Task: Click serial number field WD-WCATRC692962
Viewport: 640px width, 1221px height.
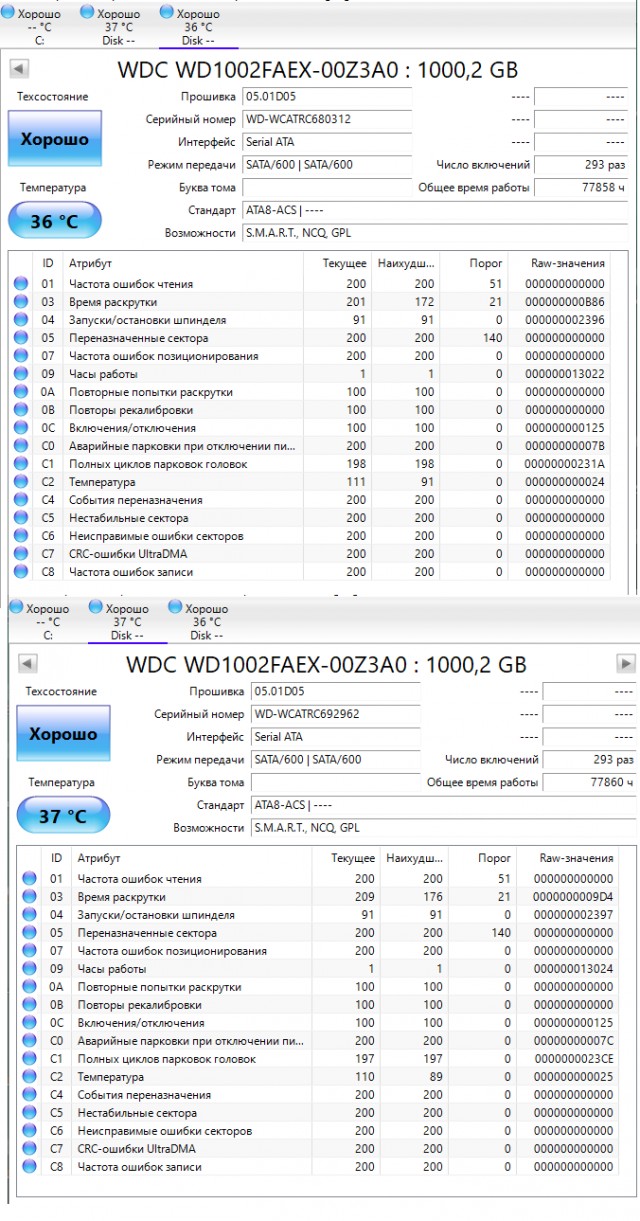Action: pos(335,714)
